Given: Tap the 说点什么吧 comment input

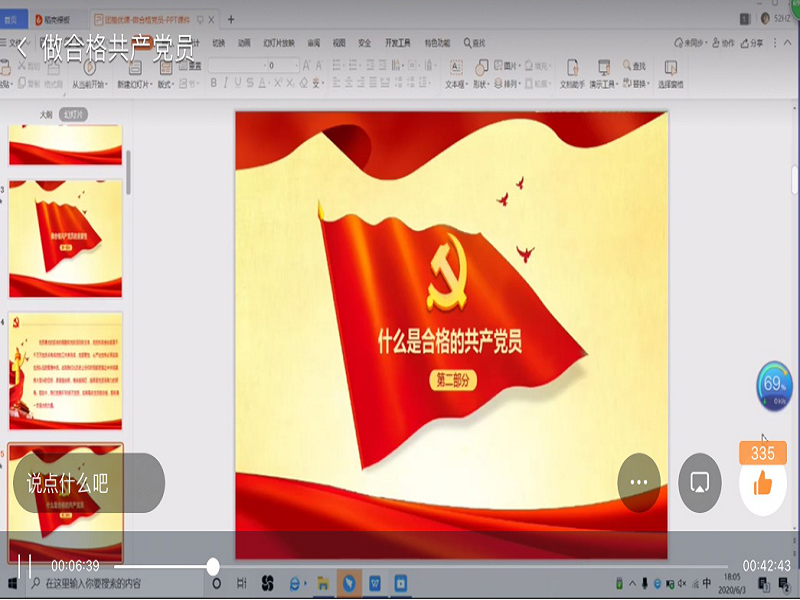Looking at the screenshot, I should pos(89,483).
